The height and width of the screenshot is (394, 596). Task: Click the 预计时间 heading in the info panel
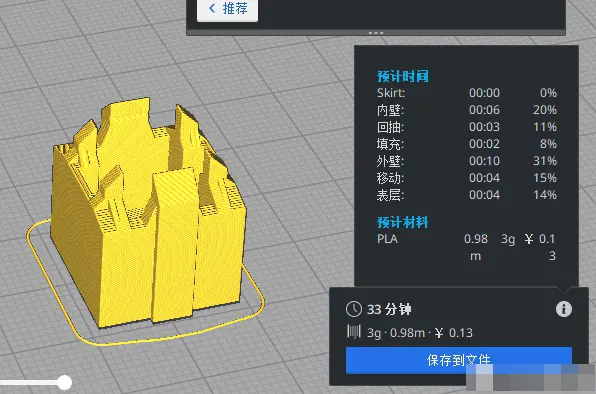(x=403, y=76)
